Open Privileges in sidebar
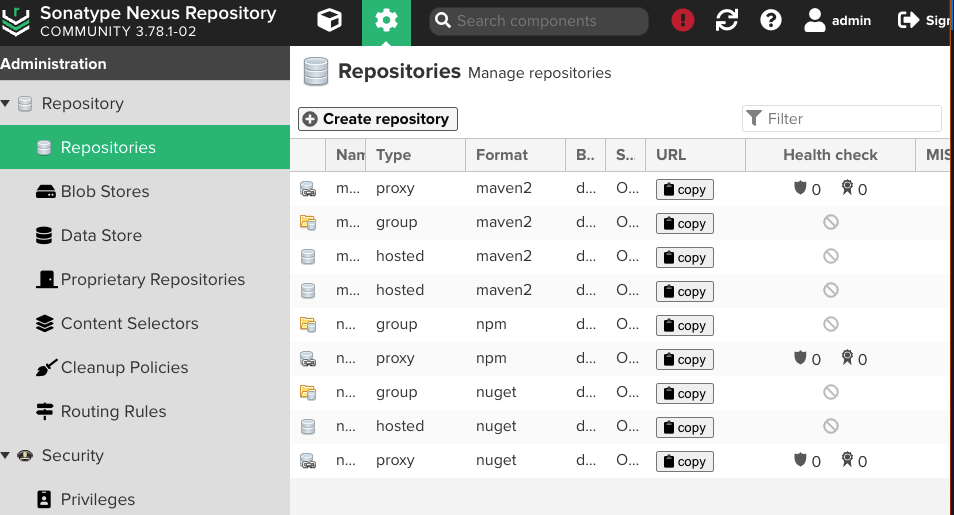 pyautogui.click(x=145, y=499)
